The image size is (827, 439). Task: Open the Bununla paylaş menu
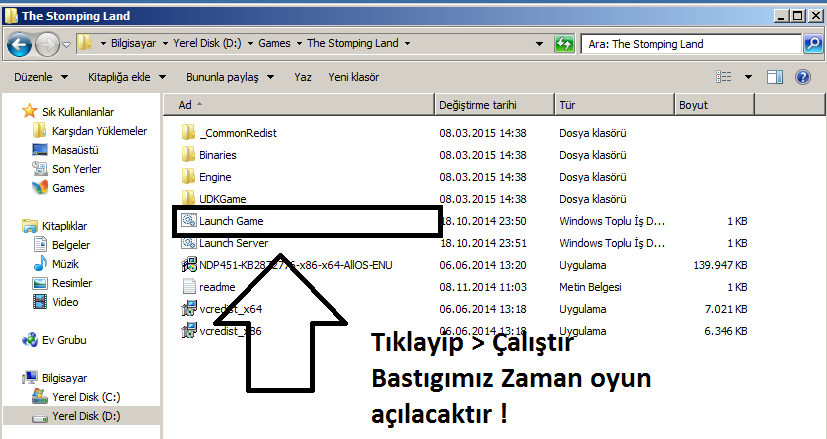click(230, 77)
